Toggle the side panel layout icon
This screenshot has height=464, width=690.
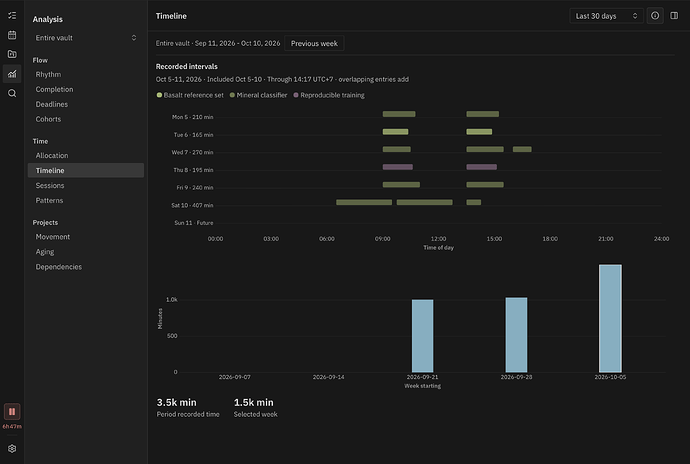(x=674, y=16)
